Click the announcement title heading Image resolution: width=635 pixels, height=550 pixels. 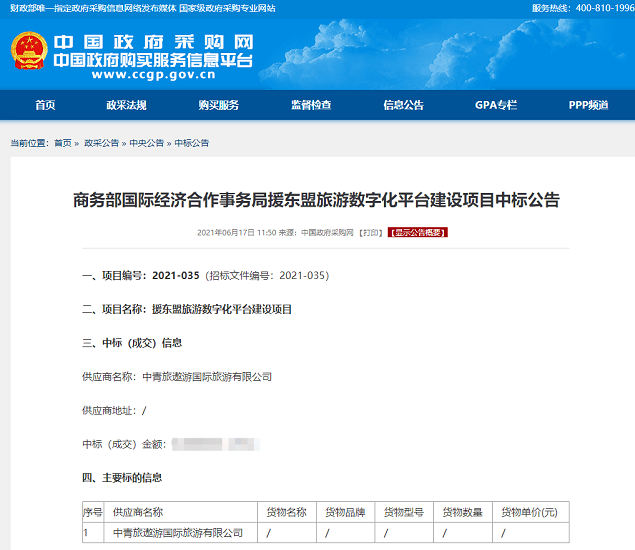317,200
